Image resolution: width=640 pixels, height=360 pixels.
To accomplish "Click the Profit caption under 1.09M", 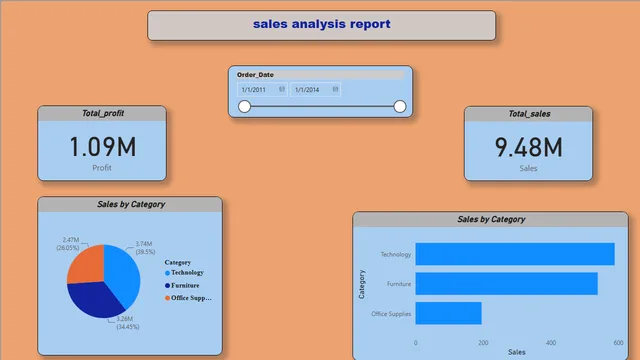I will 102,168.
